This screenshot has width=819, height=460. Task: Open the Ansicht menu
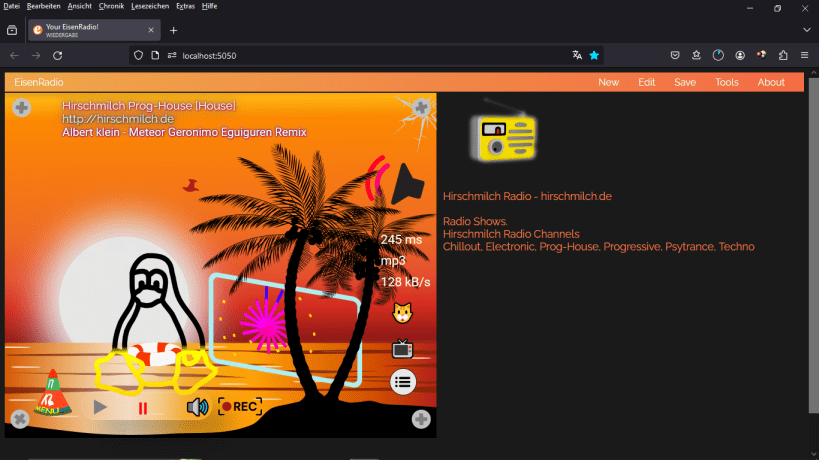pyautogui.click(x=79, y=6)
